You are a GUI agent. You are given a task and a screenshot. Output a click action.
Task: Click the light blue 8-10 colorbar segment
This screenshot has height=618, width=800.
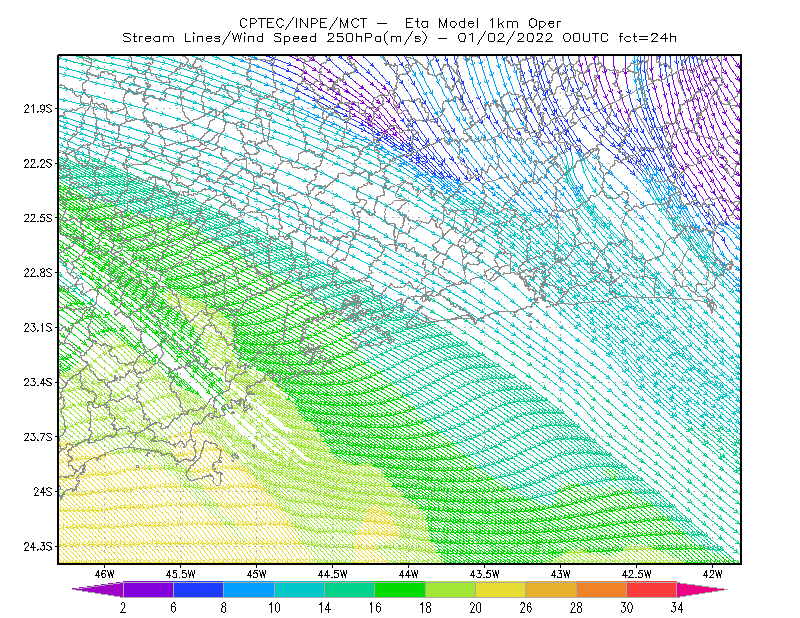249,589
